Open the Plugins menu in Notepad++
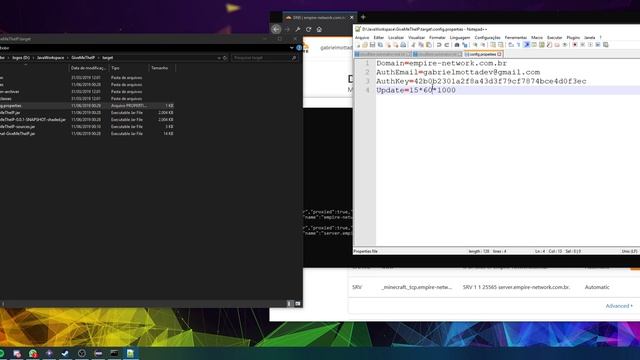Viewport: 640px width, 360px height. click(573, 38)
